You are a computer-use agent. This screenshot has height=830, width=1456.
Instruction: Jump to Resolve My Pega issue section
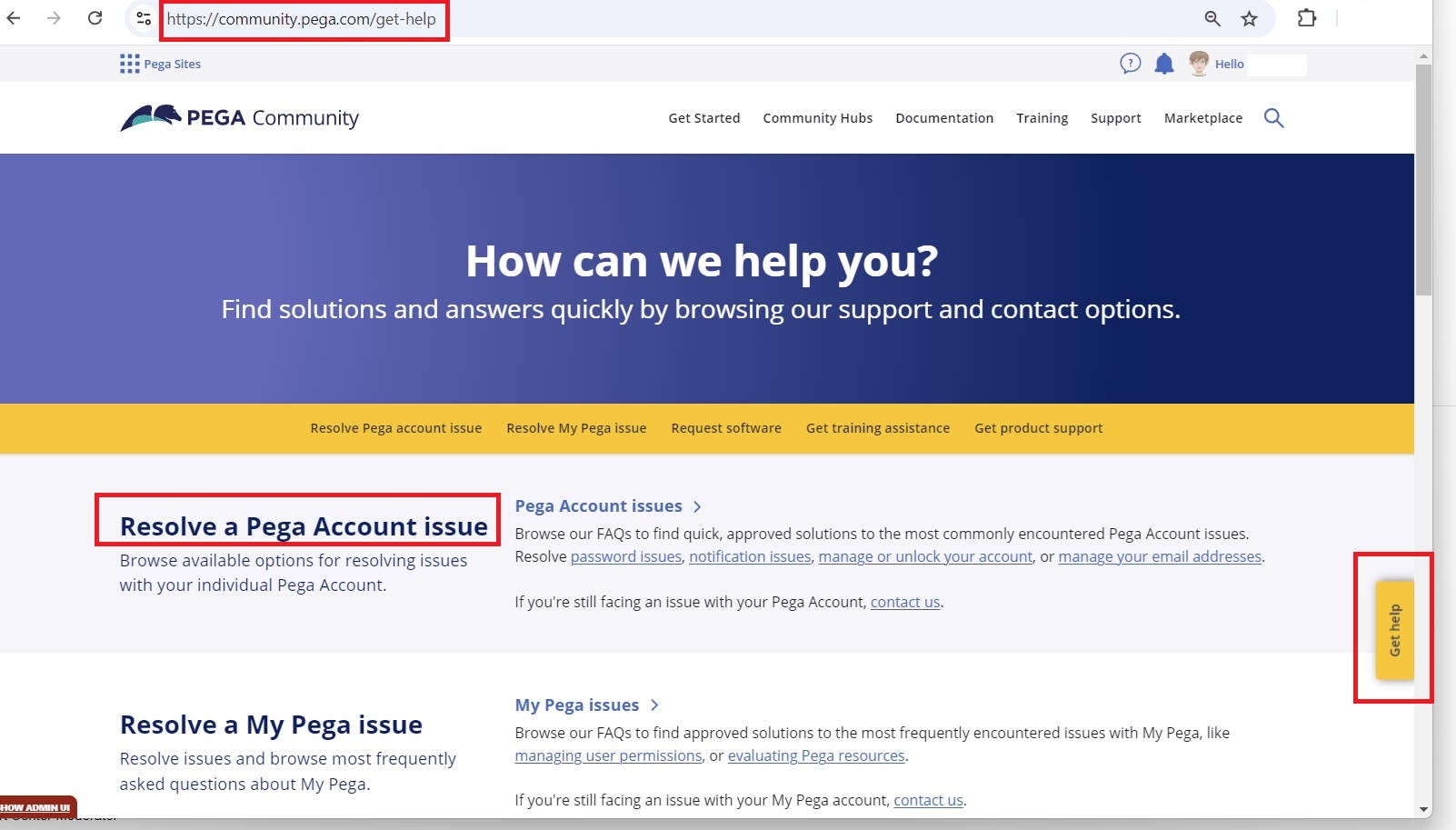pos(576,428)
